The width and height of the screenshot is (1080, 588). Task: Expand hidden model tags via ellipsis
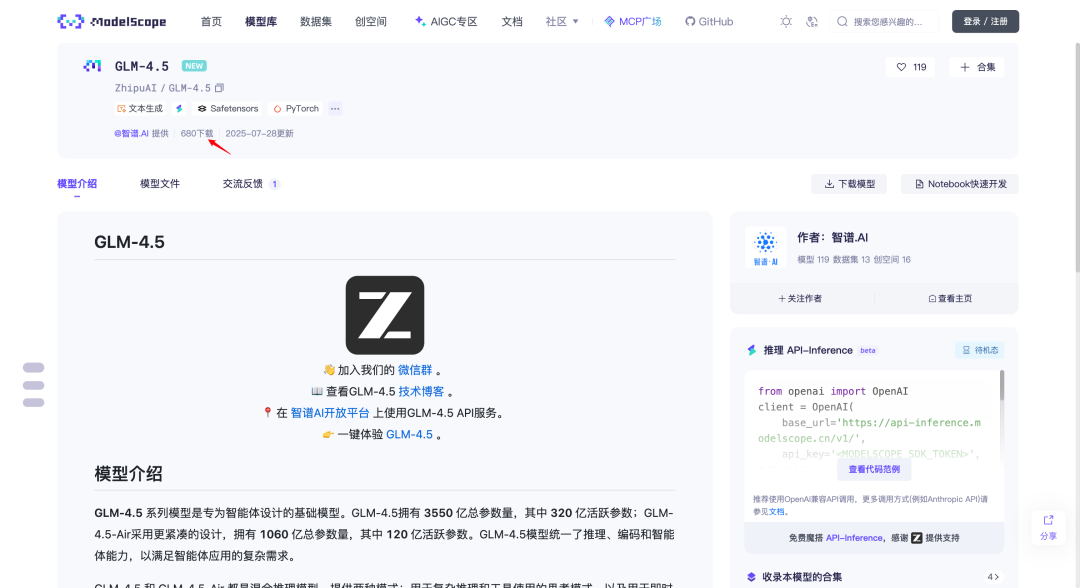[334, 108]
